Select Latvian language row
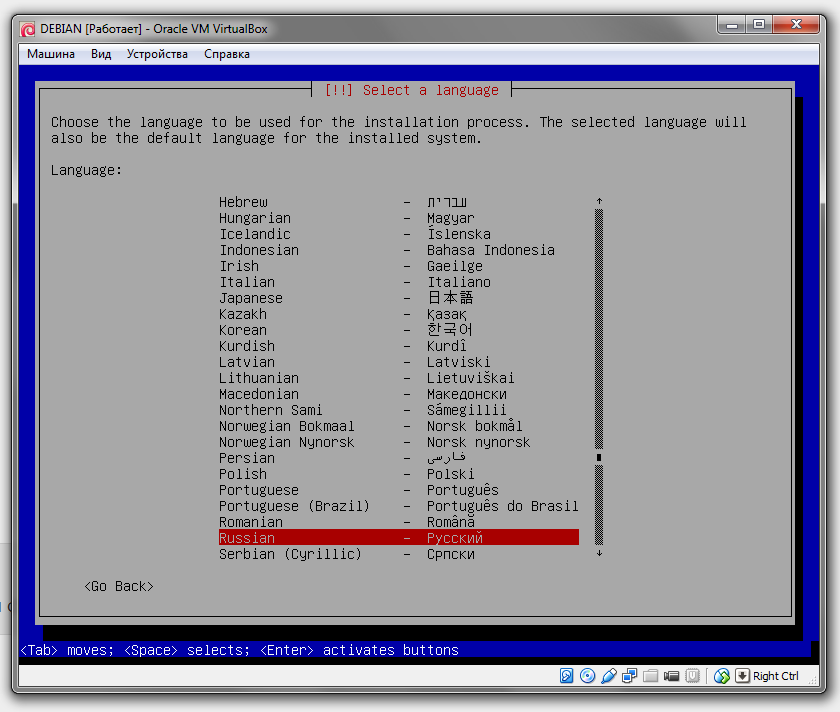 click(x=399, y=362)
